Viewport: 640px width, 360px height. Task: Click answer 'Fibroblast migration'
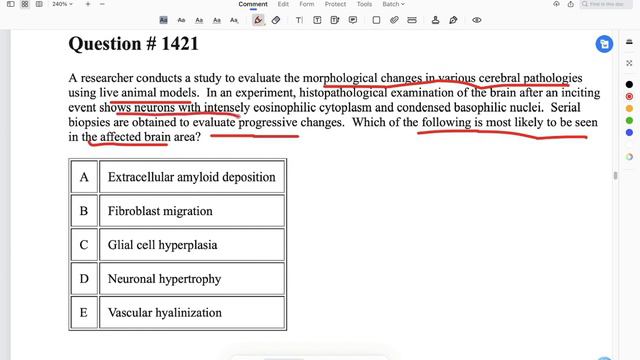[160, 211]
